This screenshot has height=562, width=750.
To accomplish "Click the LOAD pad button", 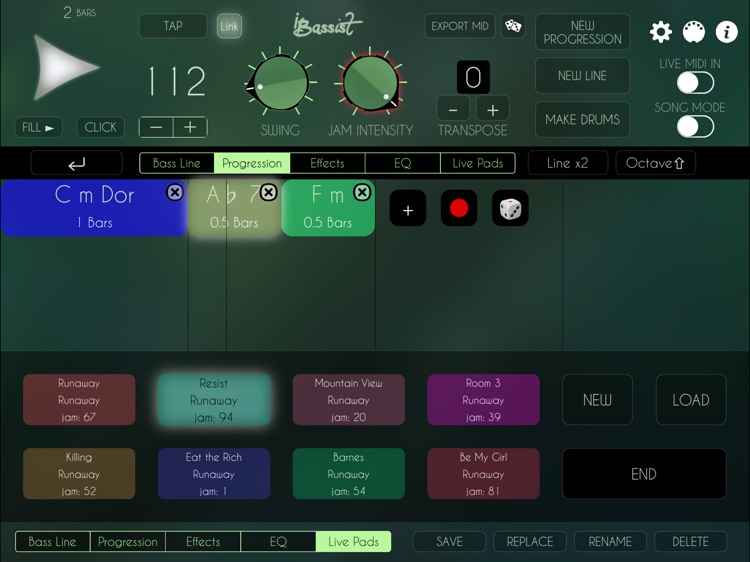I will (691, 400).
